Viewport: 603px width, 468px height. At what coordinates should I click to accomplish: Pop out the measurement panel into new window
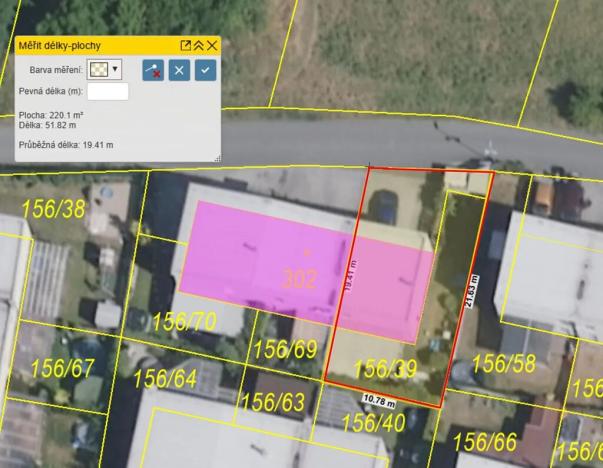click(185, 45)
